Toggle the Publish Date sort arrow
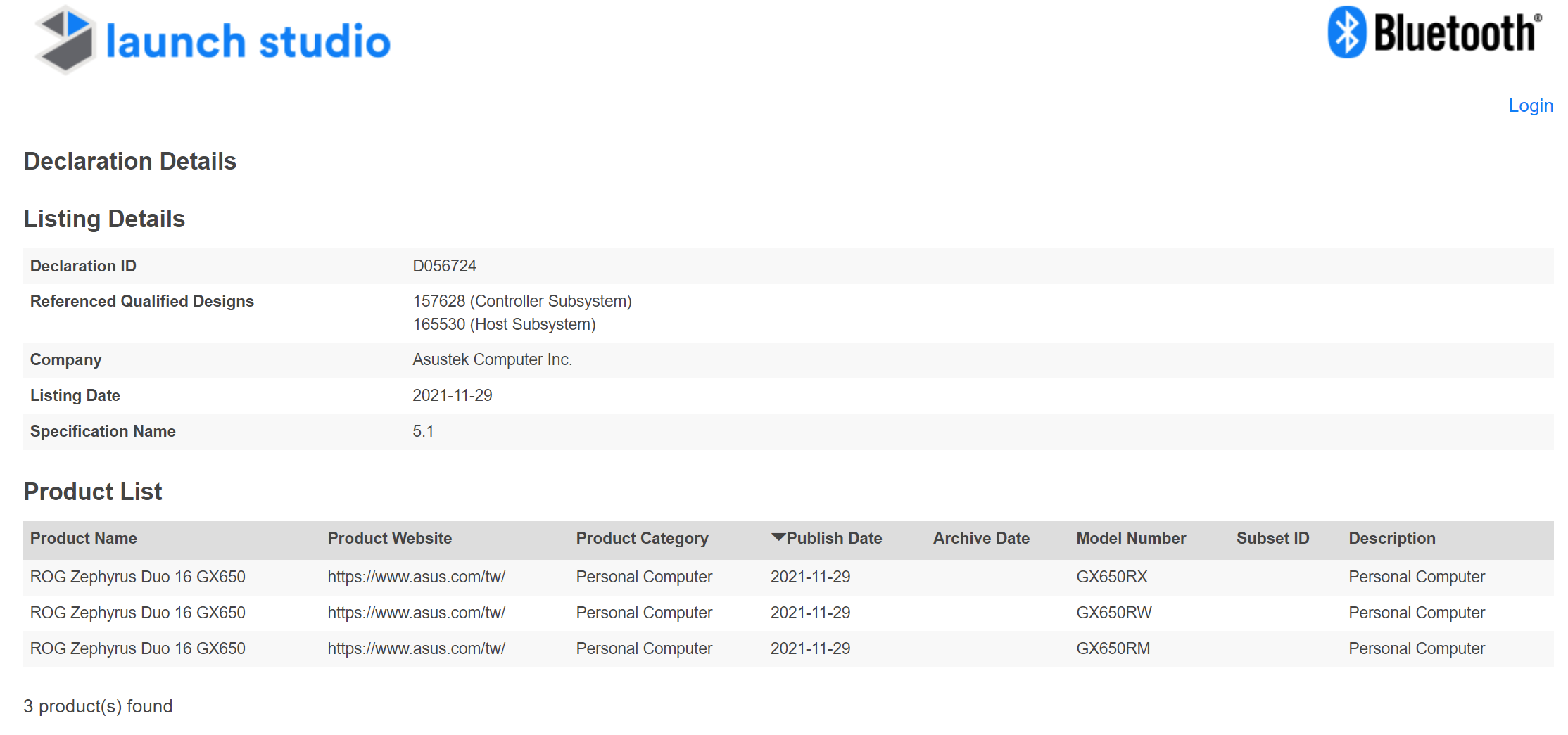The image size is (1568, 735). click(x=778, y=538)
